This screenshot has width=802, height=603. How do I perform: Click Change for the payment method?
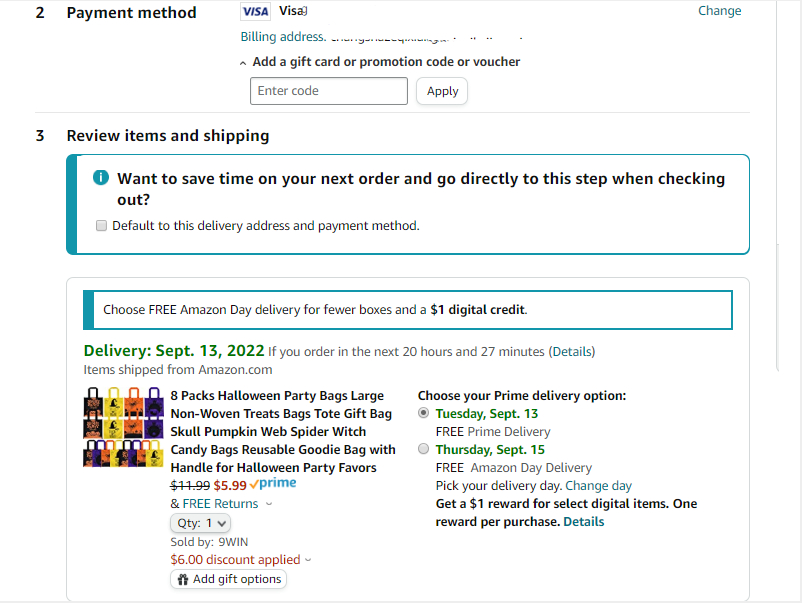(719, 11)
